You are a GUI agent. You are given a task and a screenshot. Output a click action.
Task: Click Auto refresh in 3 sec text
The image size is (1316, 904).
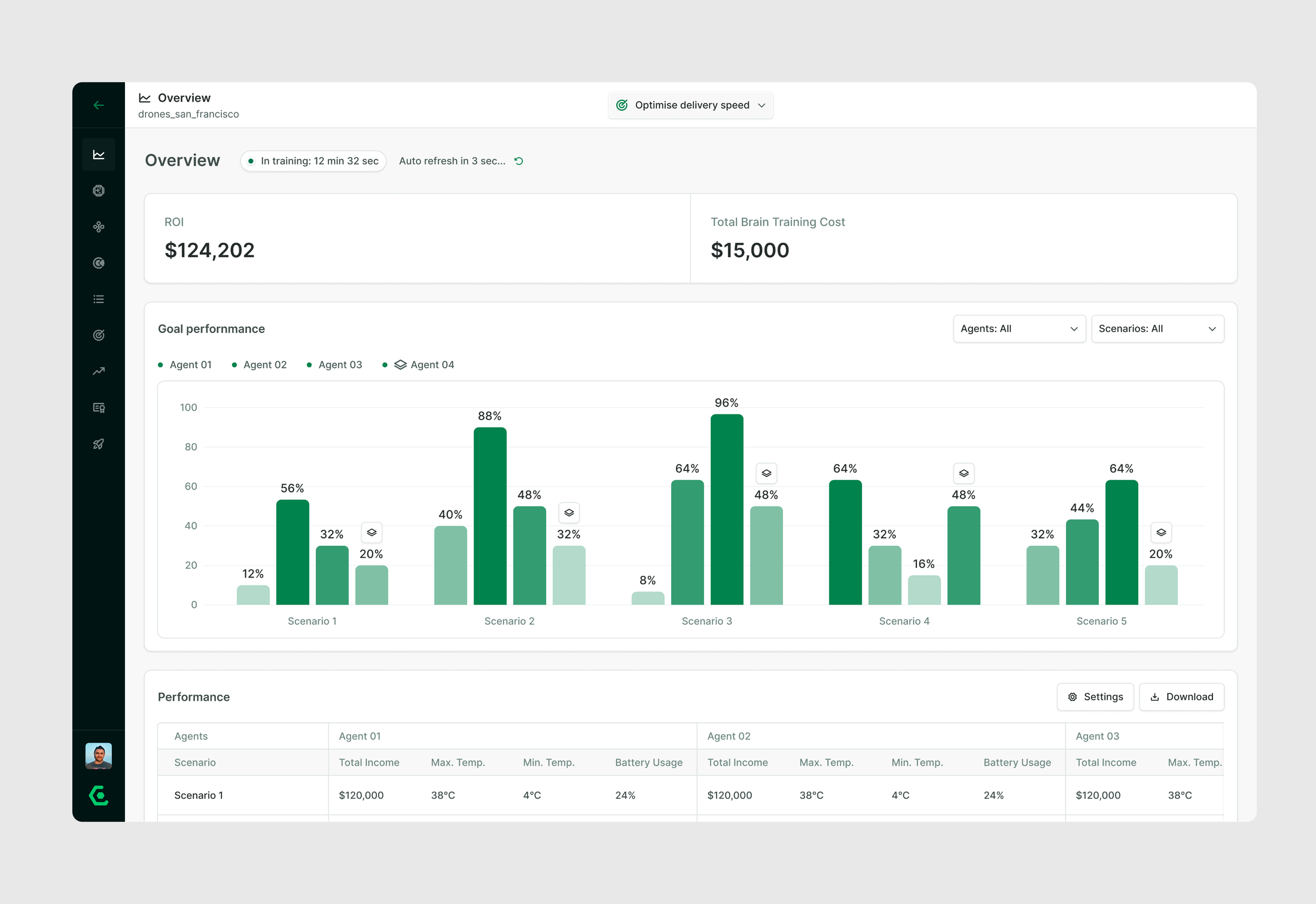pyautogui.click(x=452, y=161)
